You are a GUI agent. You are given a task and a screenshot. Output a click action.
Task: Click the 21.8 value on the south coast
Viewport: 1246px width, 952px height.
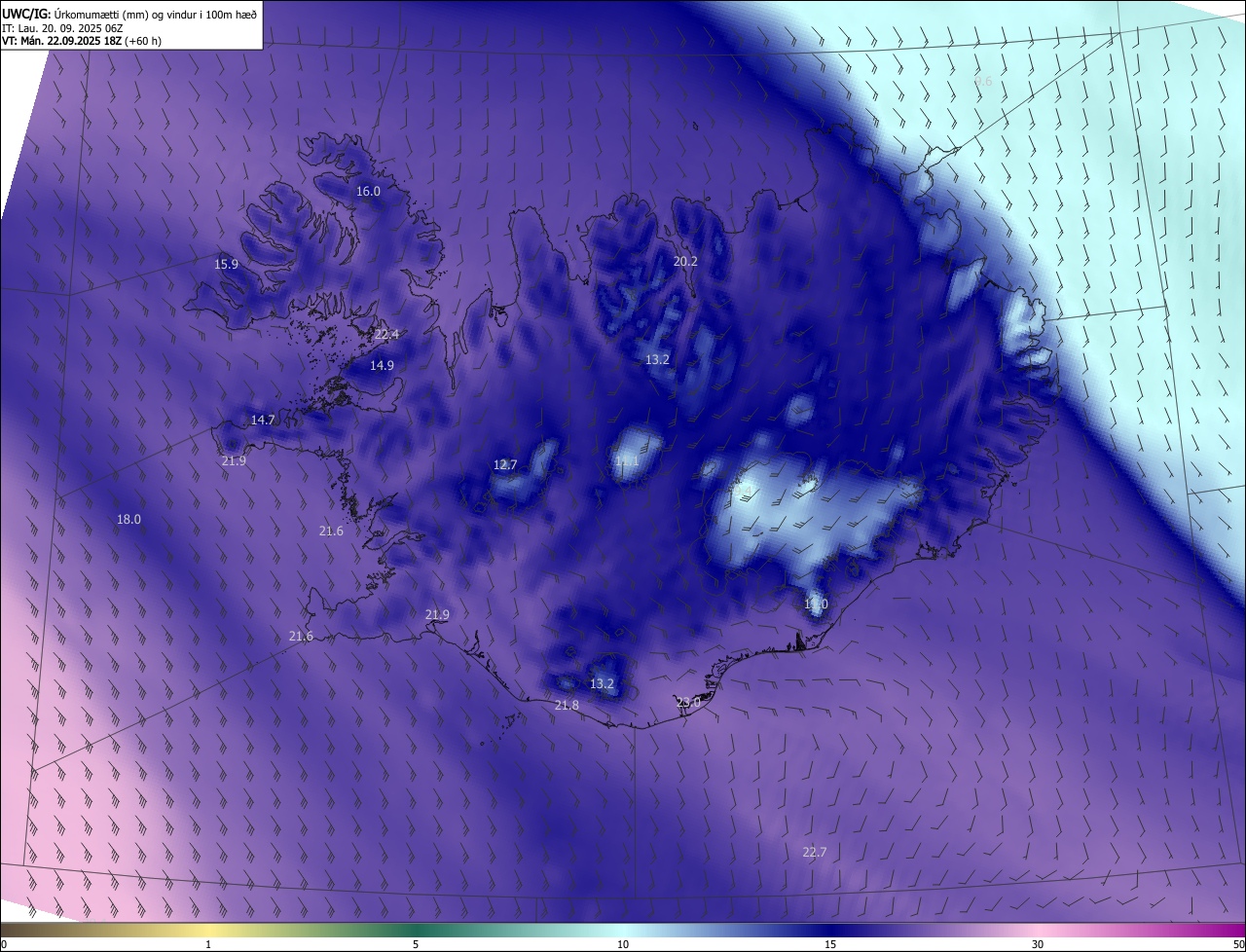[567, 706]
